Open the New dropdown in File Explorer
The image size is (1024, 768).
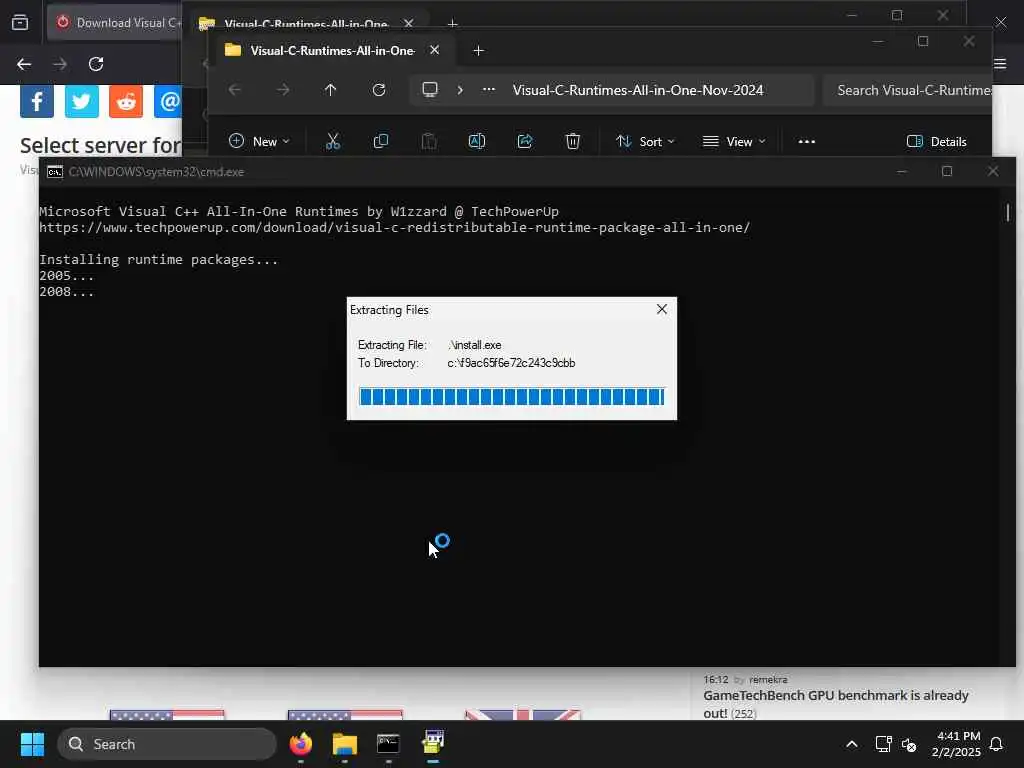tap(259, 141)
